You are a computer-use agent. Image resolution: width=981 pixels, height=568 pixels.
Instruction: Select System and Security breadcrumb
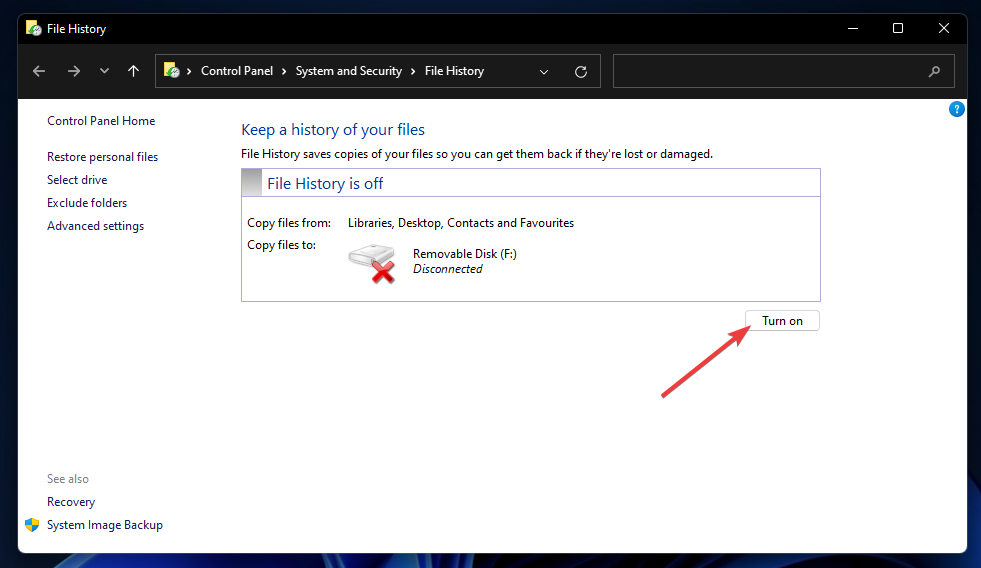[x=348, y=71]
